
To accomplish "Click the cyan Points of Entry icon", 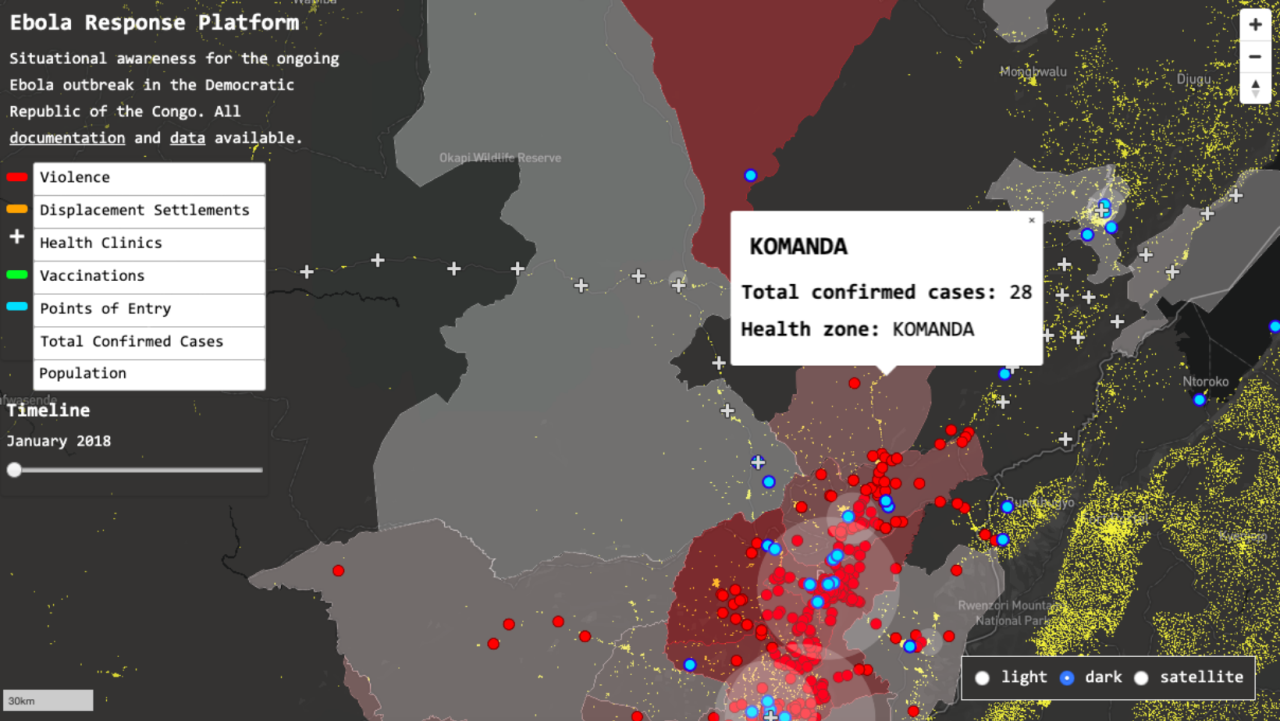I will (x=17, y=308).
